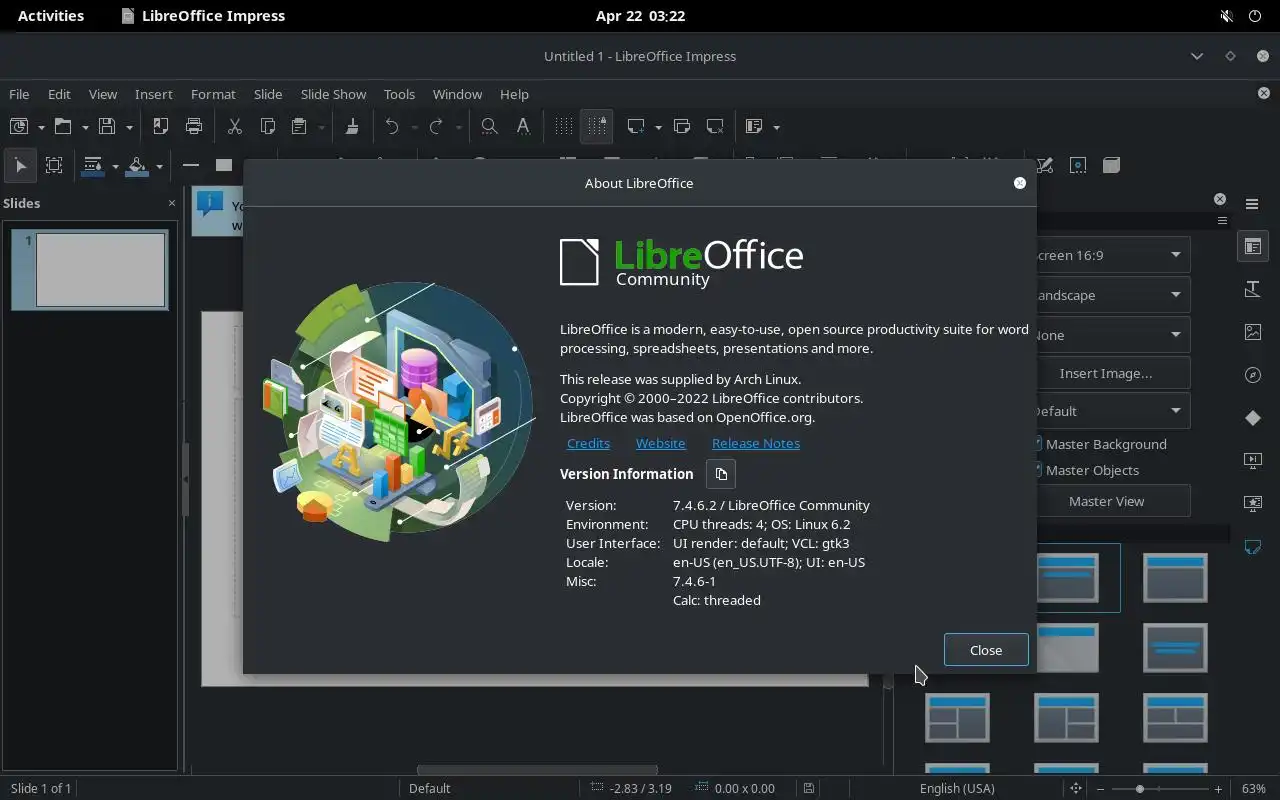Image resolution: width=1280 pixels, height=800 pixels.
Task: Open the Save dropdown arrow
Action: [x=129, y=127]
